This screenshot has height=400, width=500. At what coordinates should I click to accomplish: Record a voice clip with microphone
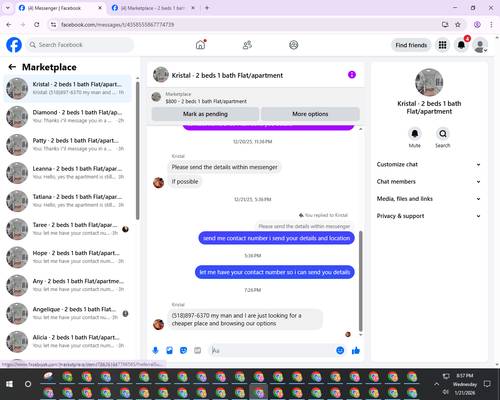(x=155, y=350)
